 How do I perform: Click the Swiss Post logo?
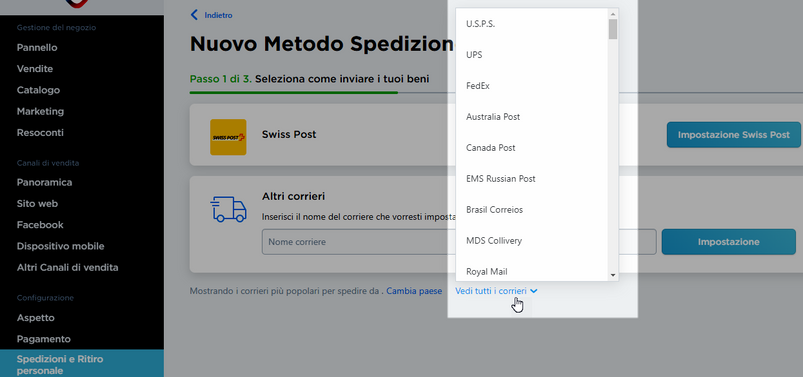click(x=228, y=137)
